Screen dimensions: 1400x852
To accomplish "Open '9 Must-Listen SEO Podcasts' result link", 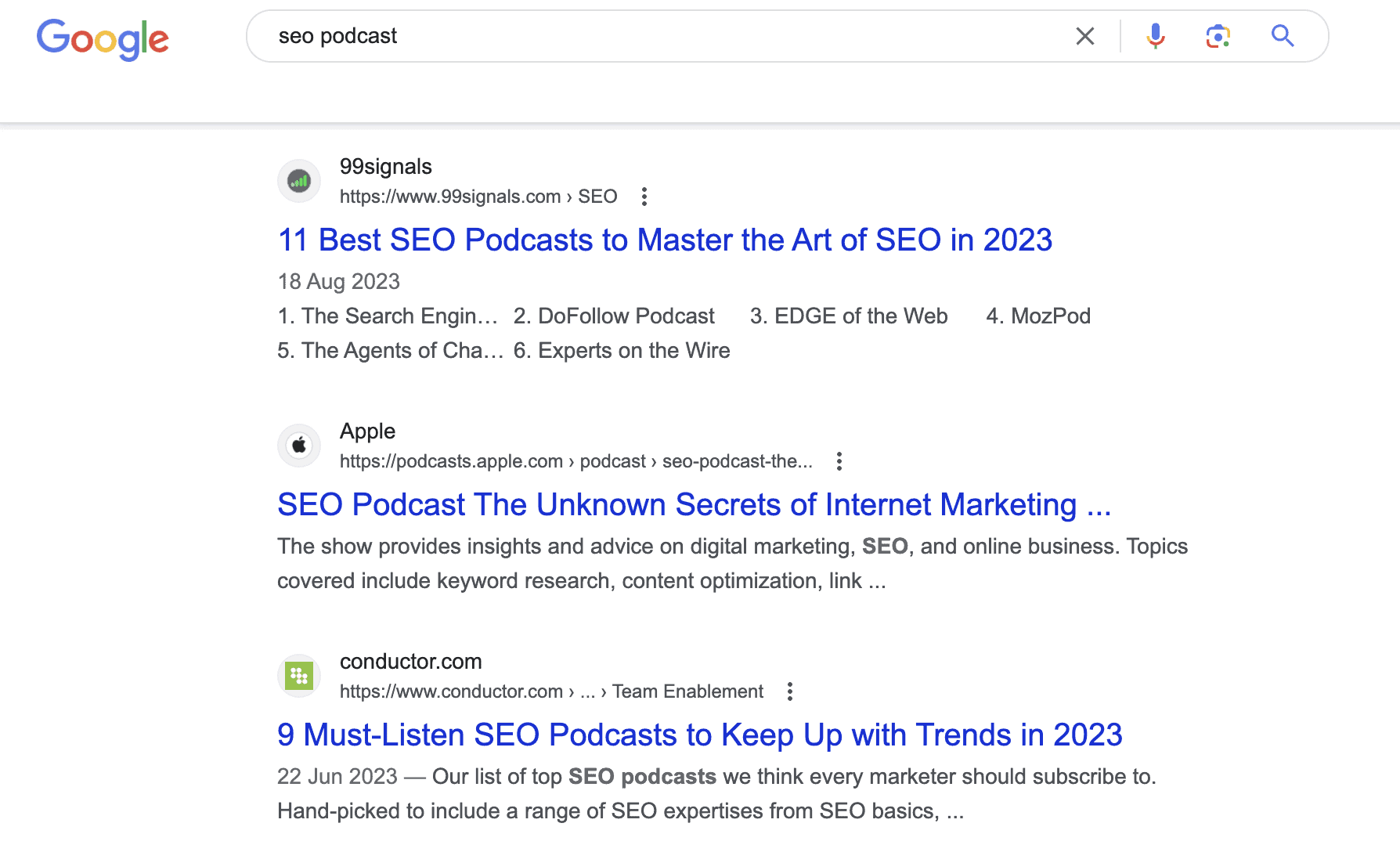I will [700, 735].
